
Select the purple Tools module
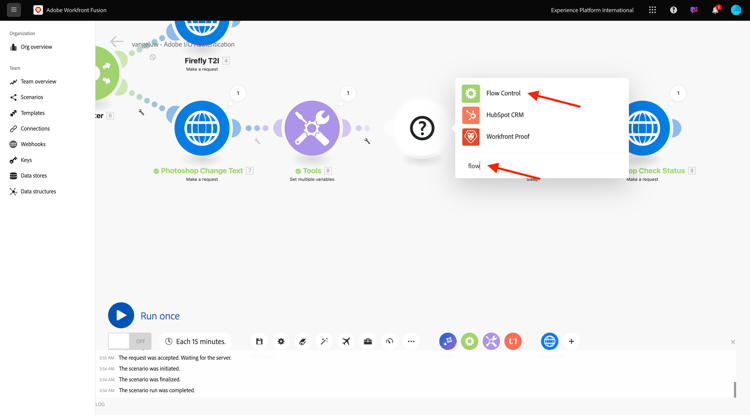[312, 128]
